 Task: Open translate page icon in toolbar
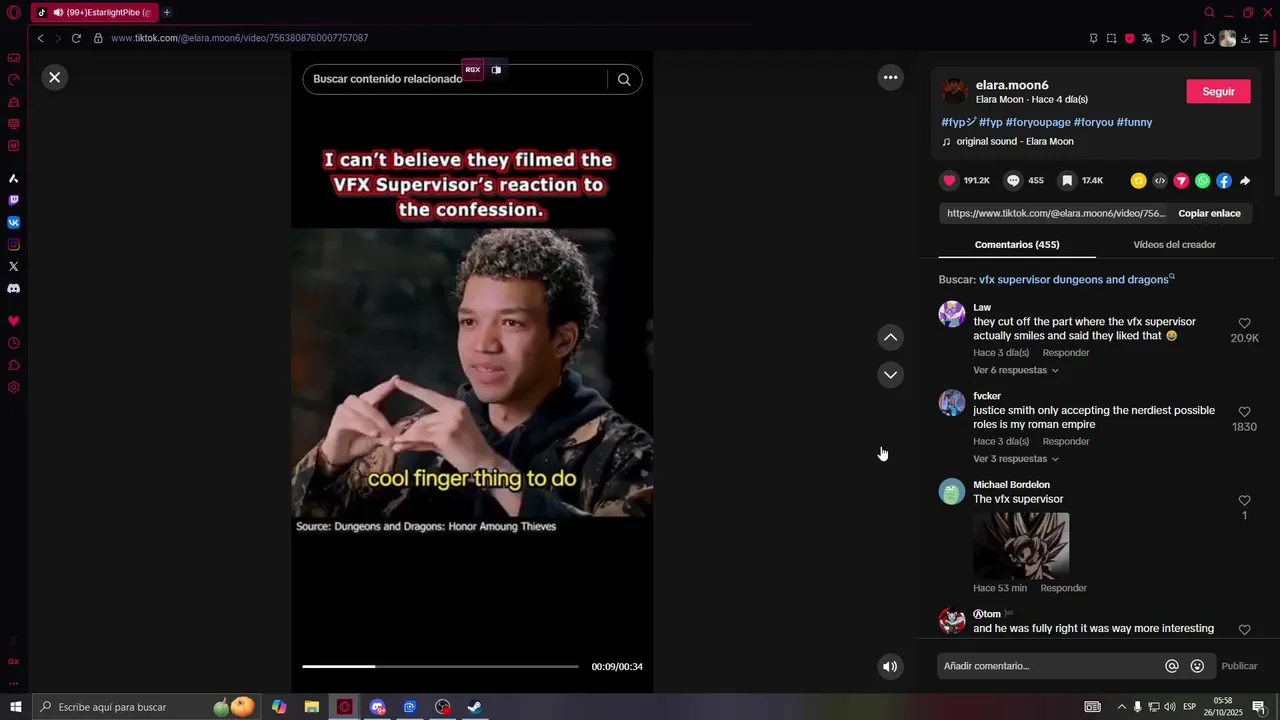(1147, 38)
